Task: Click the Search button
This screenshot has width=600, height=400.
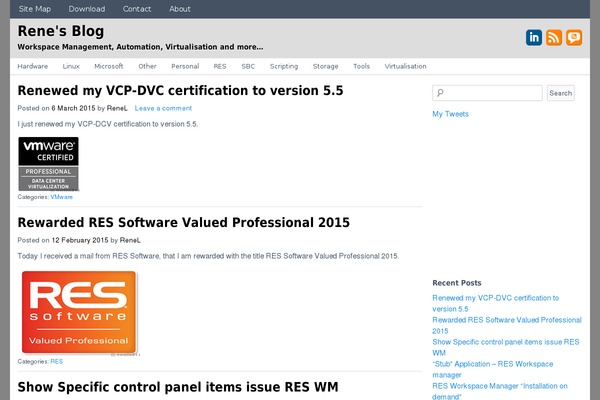Action: [x=561, y=93]
